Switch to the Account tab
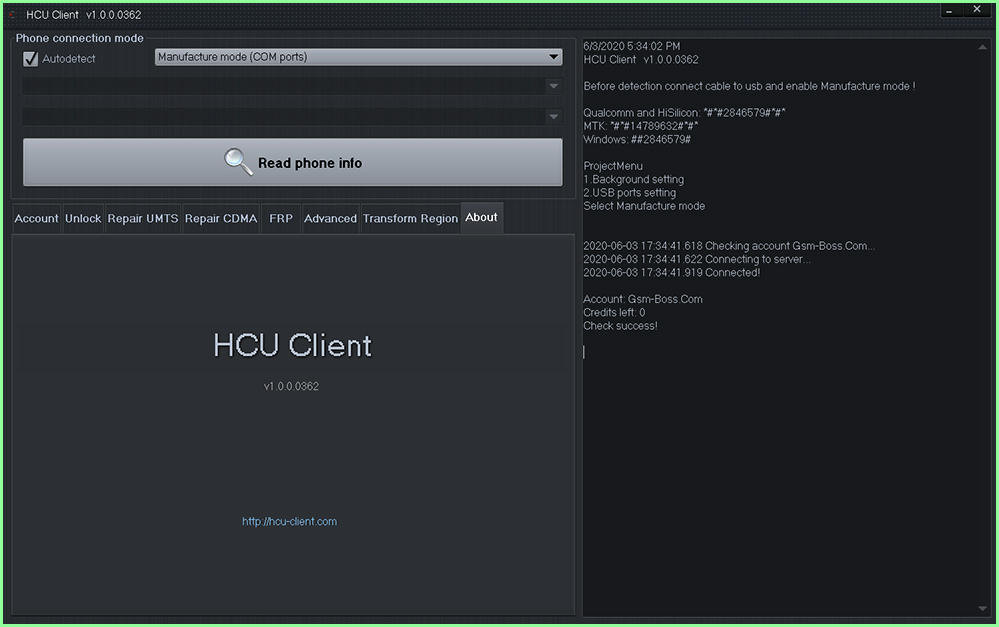The height and width of the screenshot is (627, 999). (36, 219)
